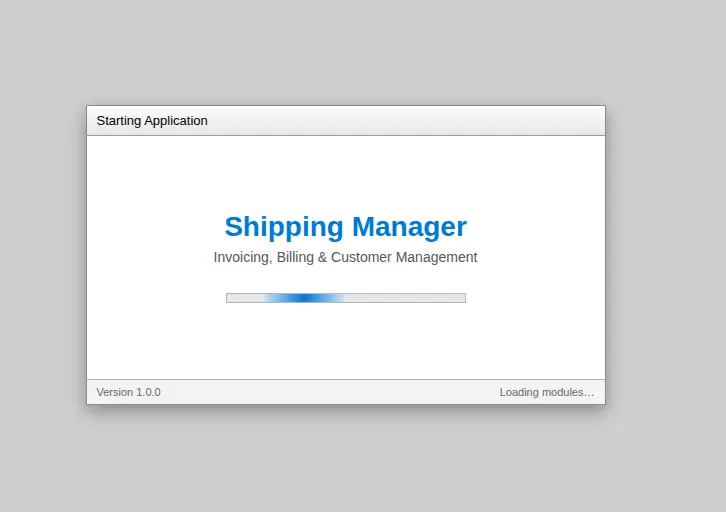Click the version number "1.0.0"
This screenshot has width=726, height=512.
click(147, 392)
